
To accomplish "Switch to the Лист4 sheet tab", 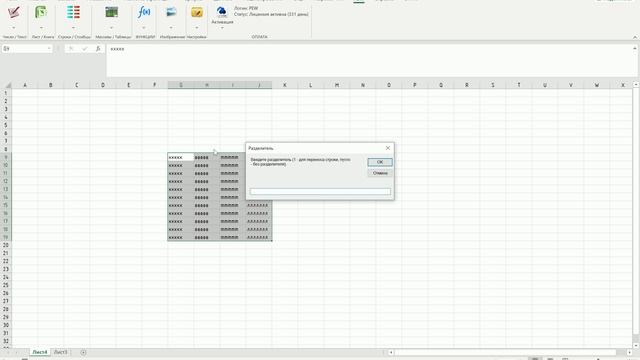I will pyautogui.click(x=40, y=352).
